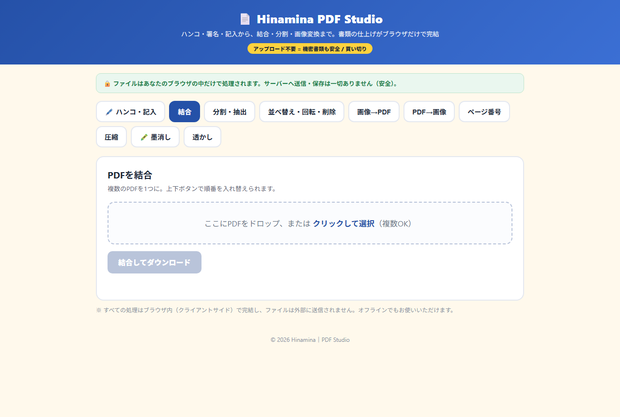Viewport: 620px width, 417px height.
Task: Click the lock icon in green notice
Action: [x=107, y=84]
